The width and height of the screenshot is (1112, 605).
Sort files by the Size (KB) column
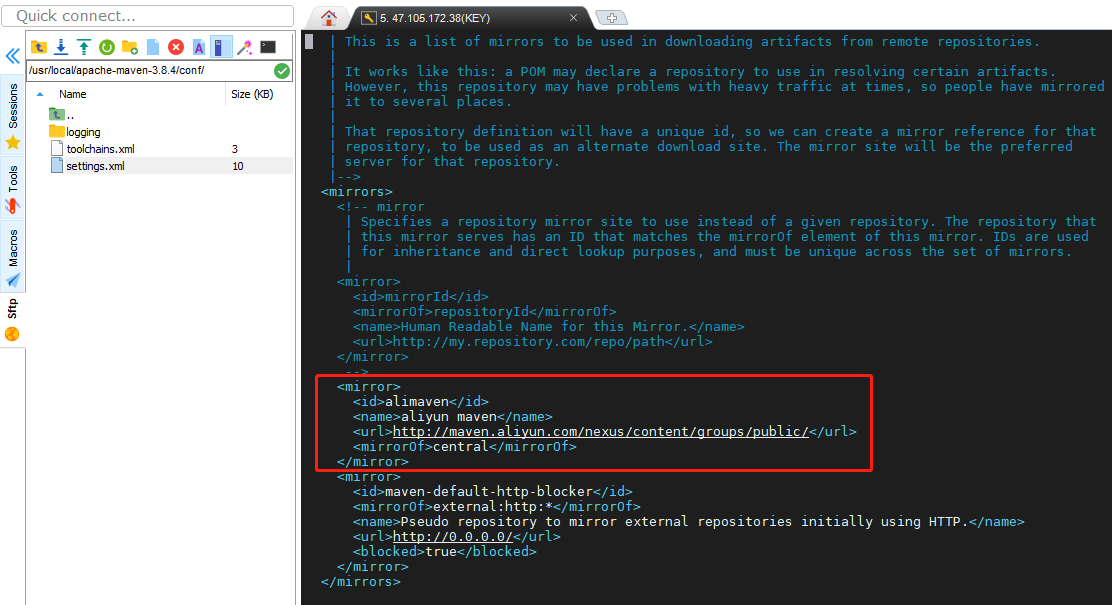click(252, 94)
